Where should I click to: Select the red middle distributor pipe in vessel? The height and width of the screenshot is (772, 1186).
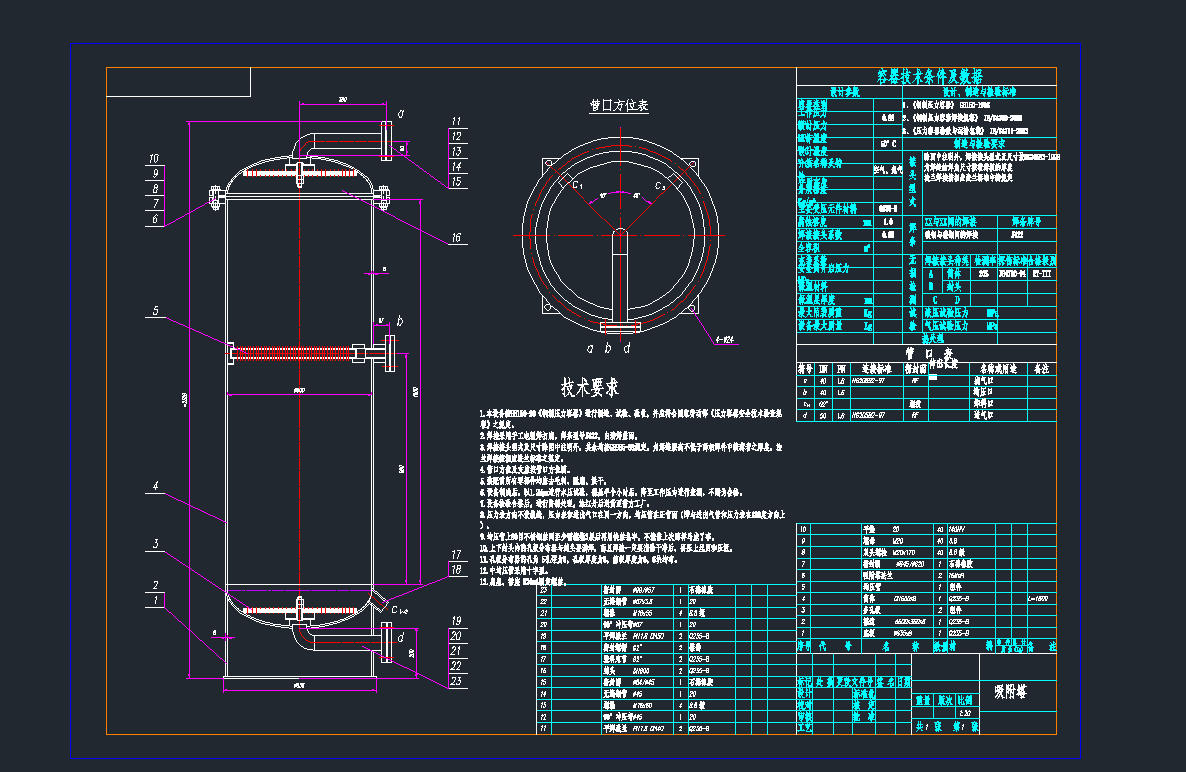(300, 353)
